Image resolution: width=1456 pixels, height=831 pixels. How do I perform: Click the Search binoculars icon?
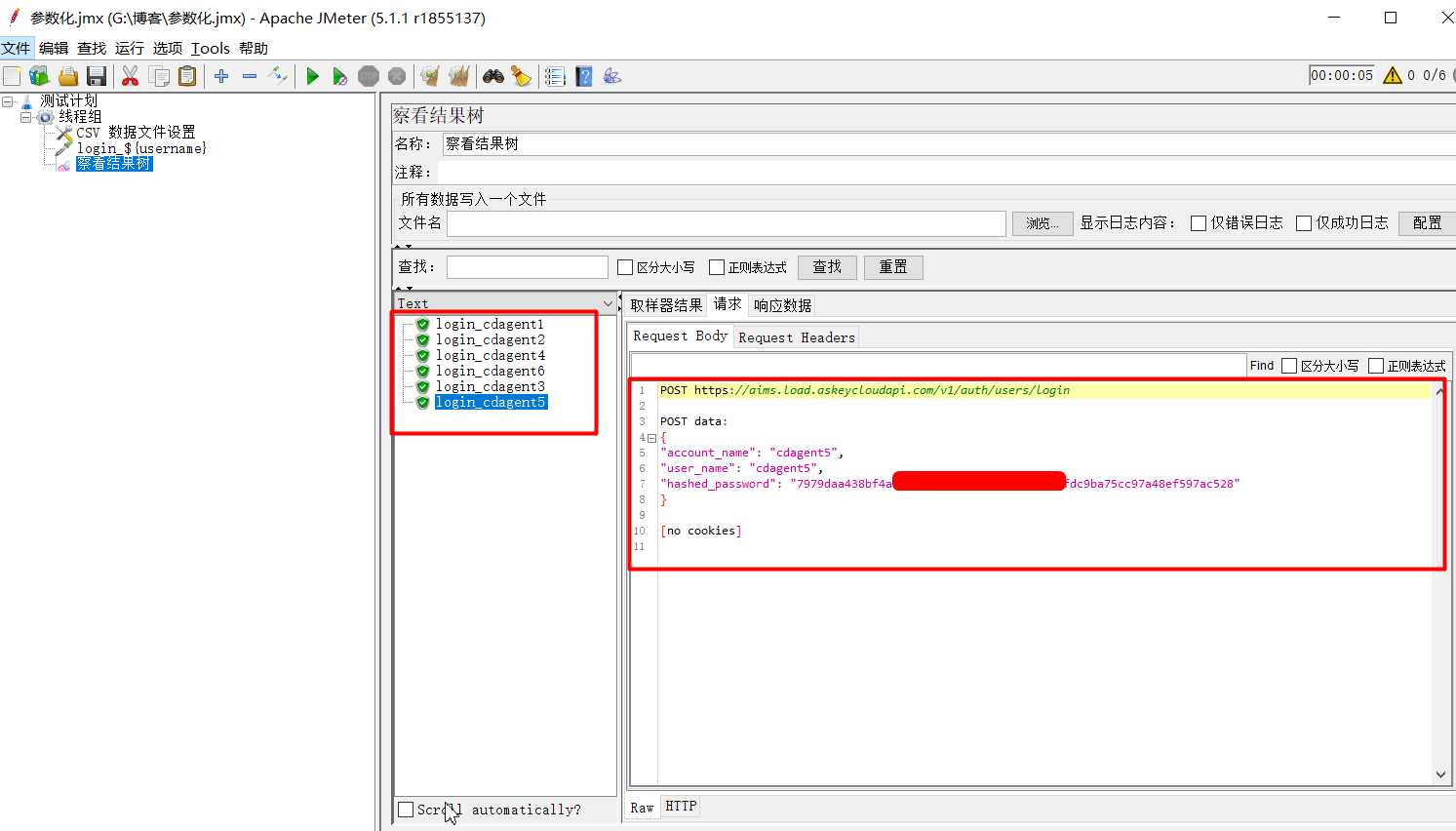[493, 76]
